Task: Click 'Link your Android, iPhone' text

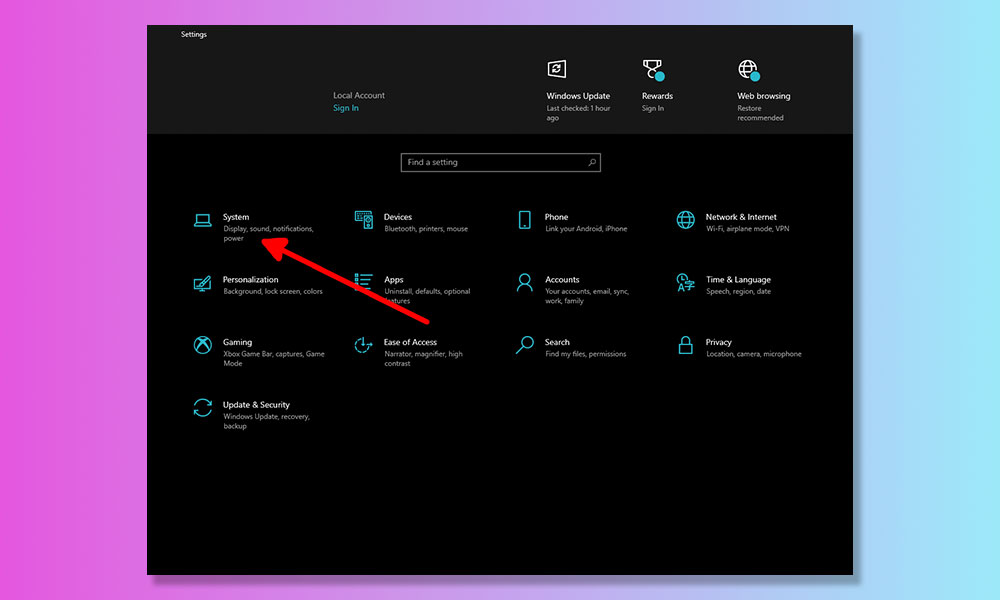Action: tap(586, 229)
